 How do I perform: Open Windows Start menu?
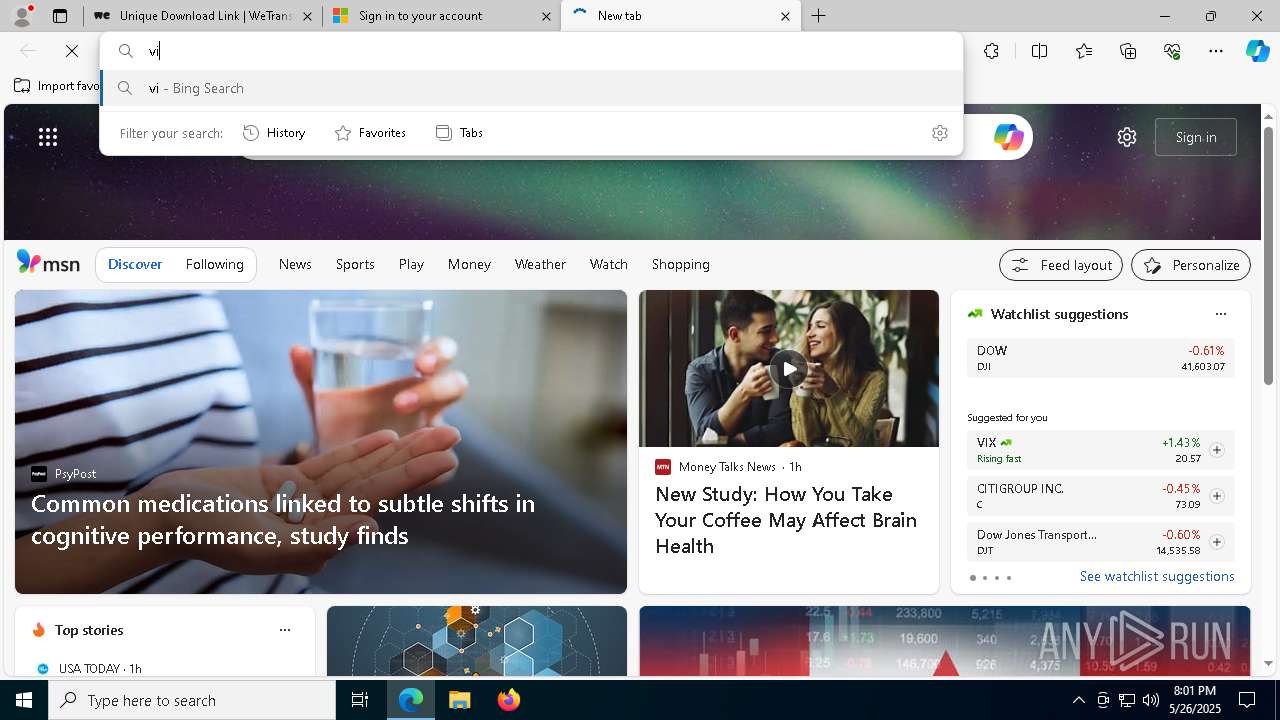click(24, 700)
